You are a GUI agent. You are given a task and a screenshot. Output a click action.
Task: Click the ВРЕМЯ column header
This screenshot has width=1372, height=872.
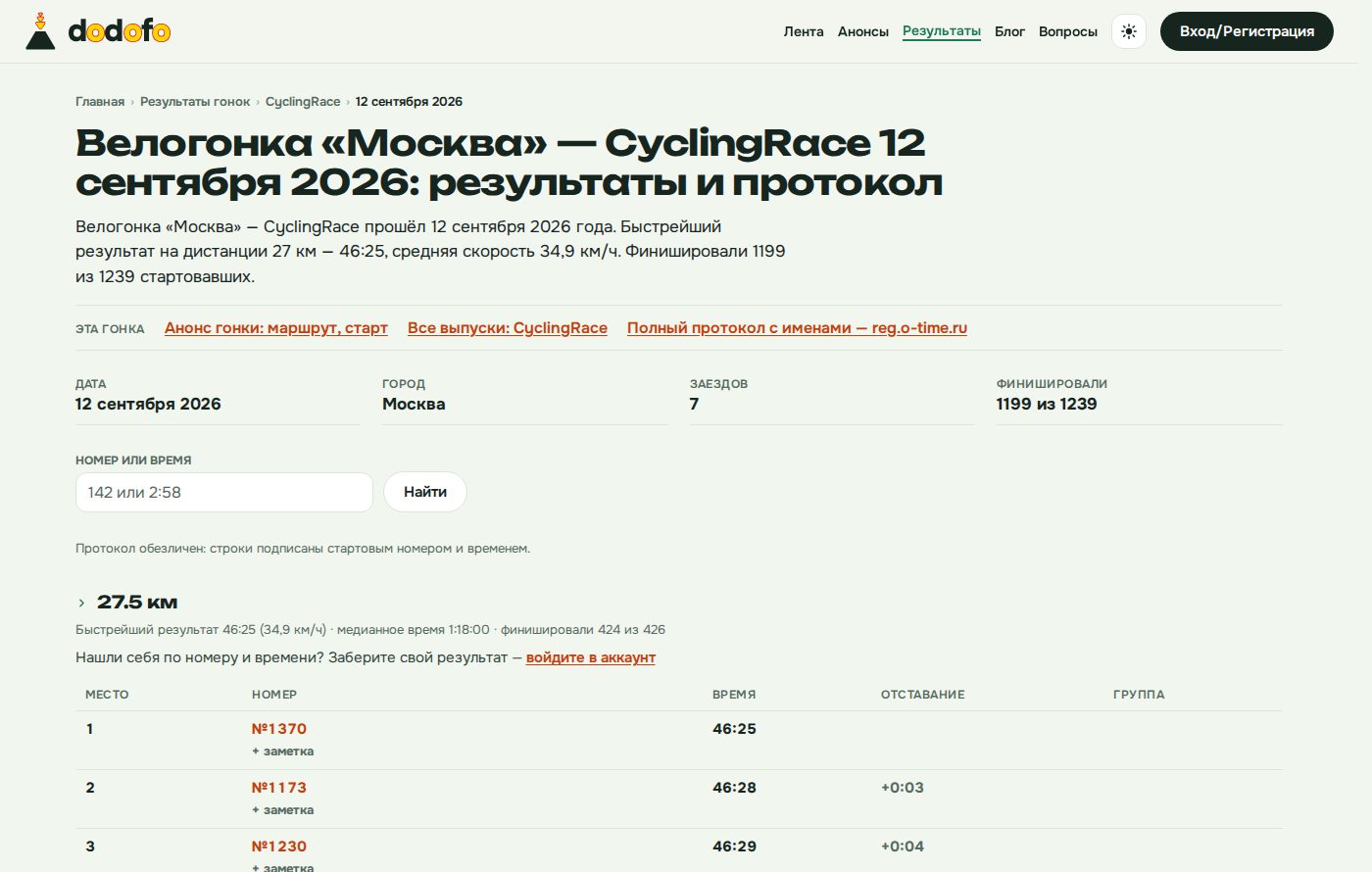click(734, 695)
